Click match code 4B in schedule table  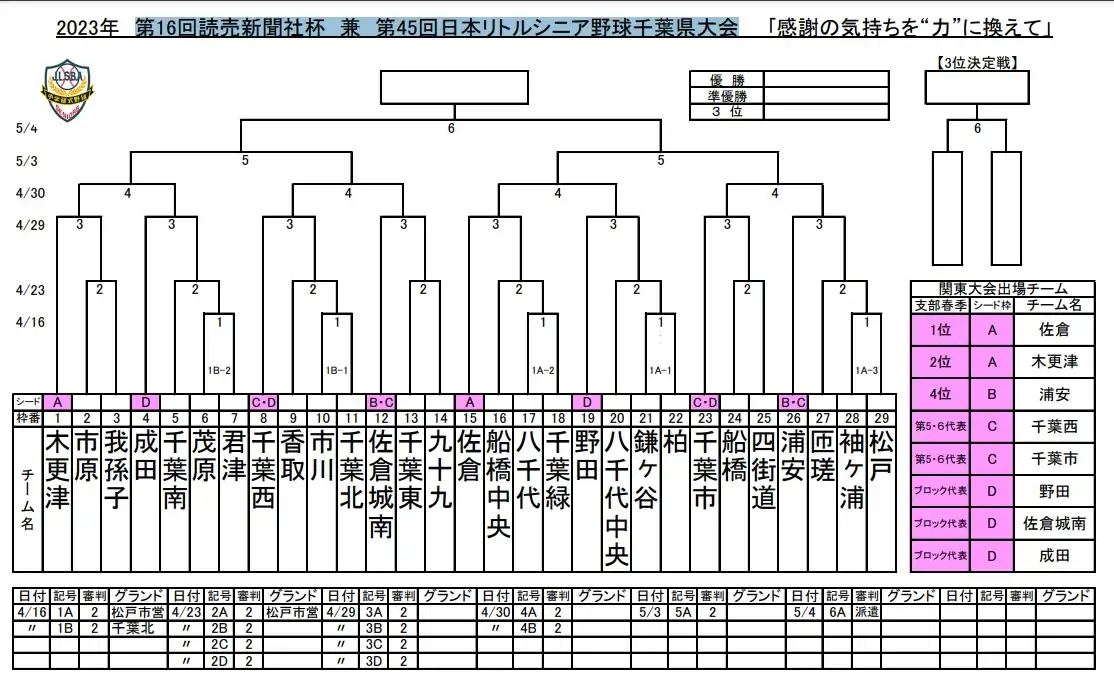pyautogui.click(x=528, y=629)
